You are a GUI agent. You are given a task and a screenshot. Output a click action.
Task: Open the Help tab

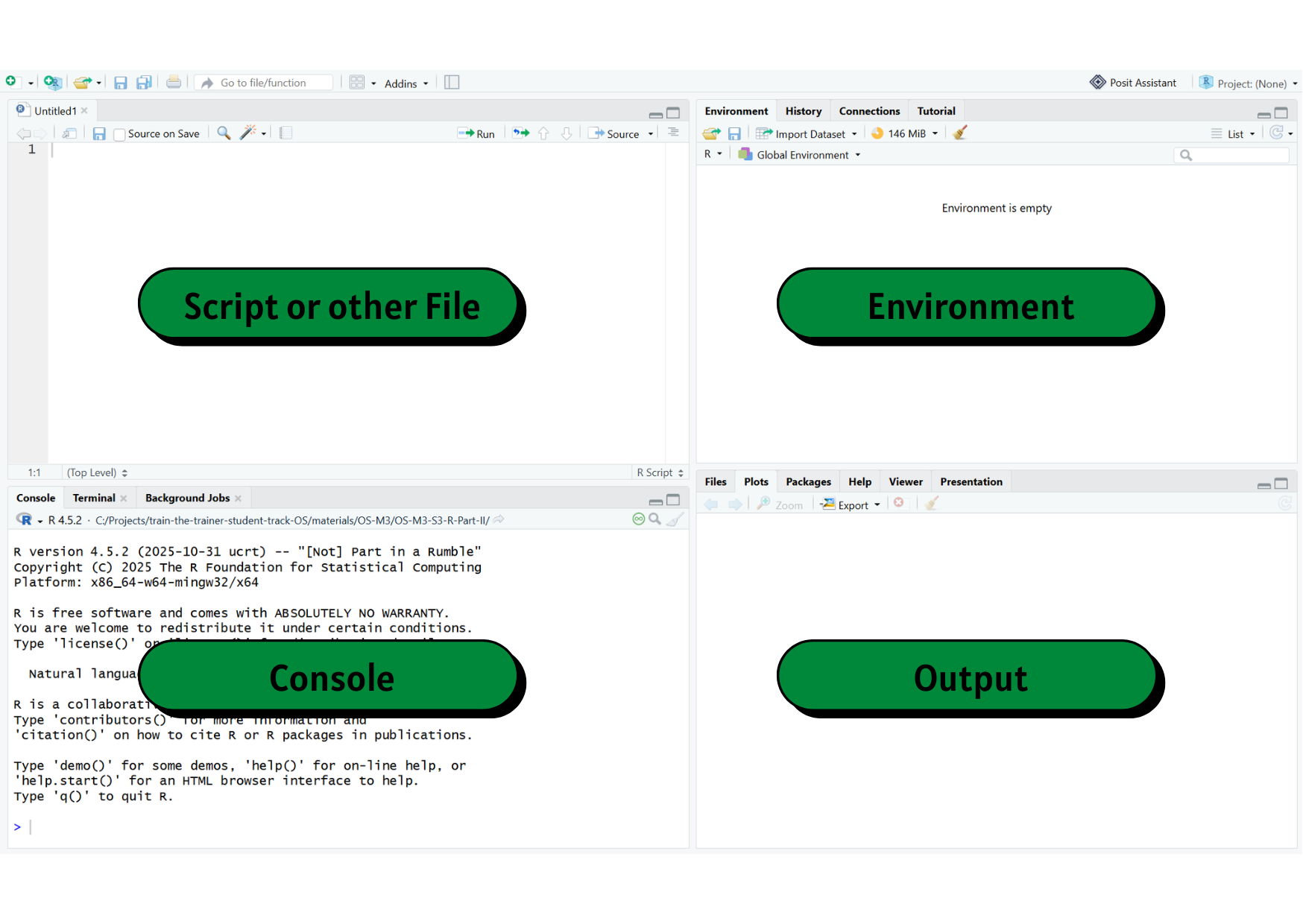pyautogui.click(x=859, y=482)
